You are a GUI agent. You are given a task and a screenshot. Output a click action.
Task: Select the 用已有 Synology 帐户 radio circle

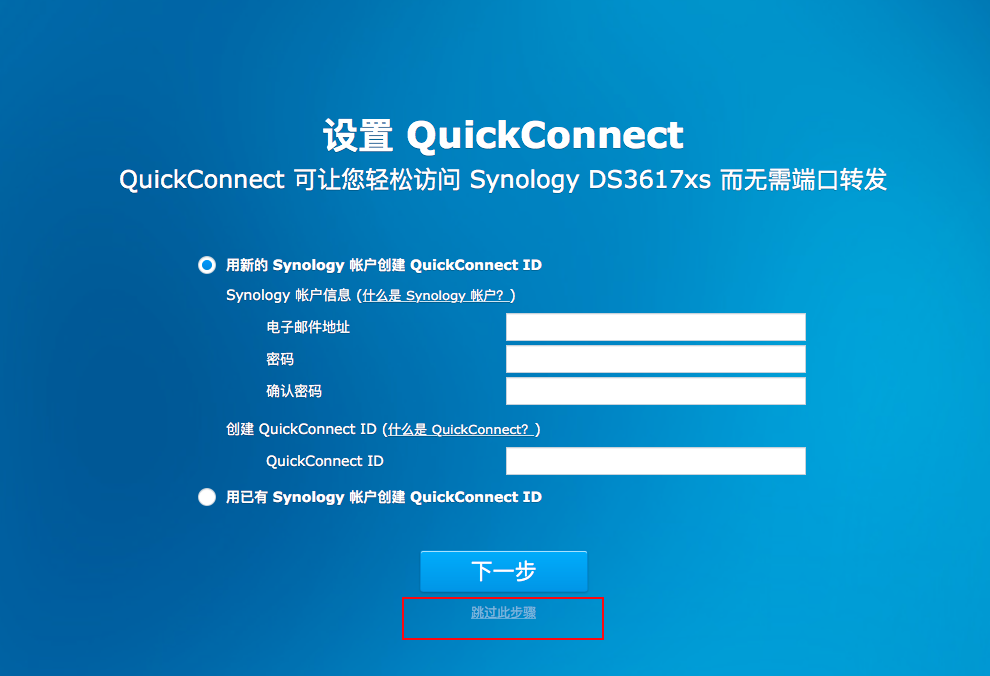click(x=207, y=497)
